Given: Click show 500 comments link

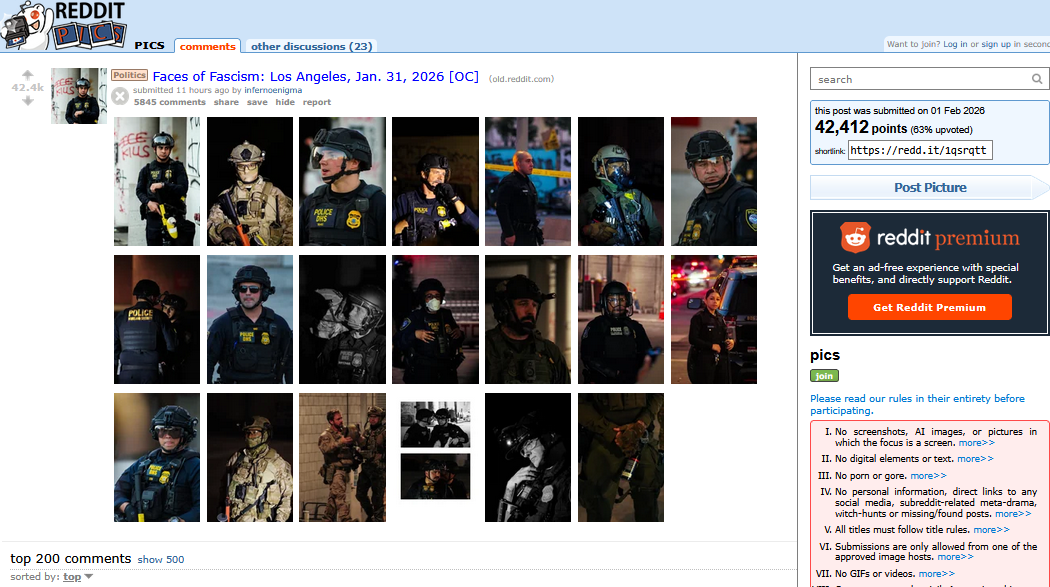Looking at the screenshot, I should click(x=161, y=560).
